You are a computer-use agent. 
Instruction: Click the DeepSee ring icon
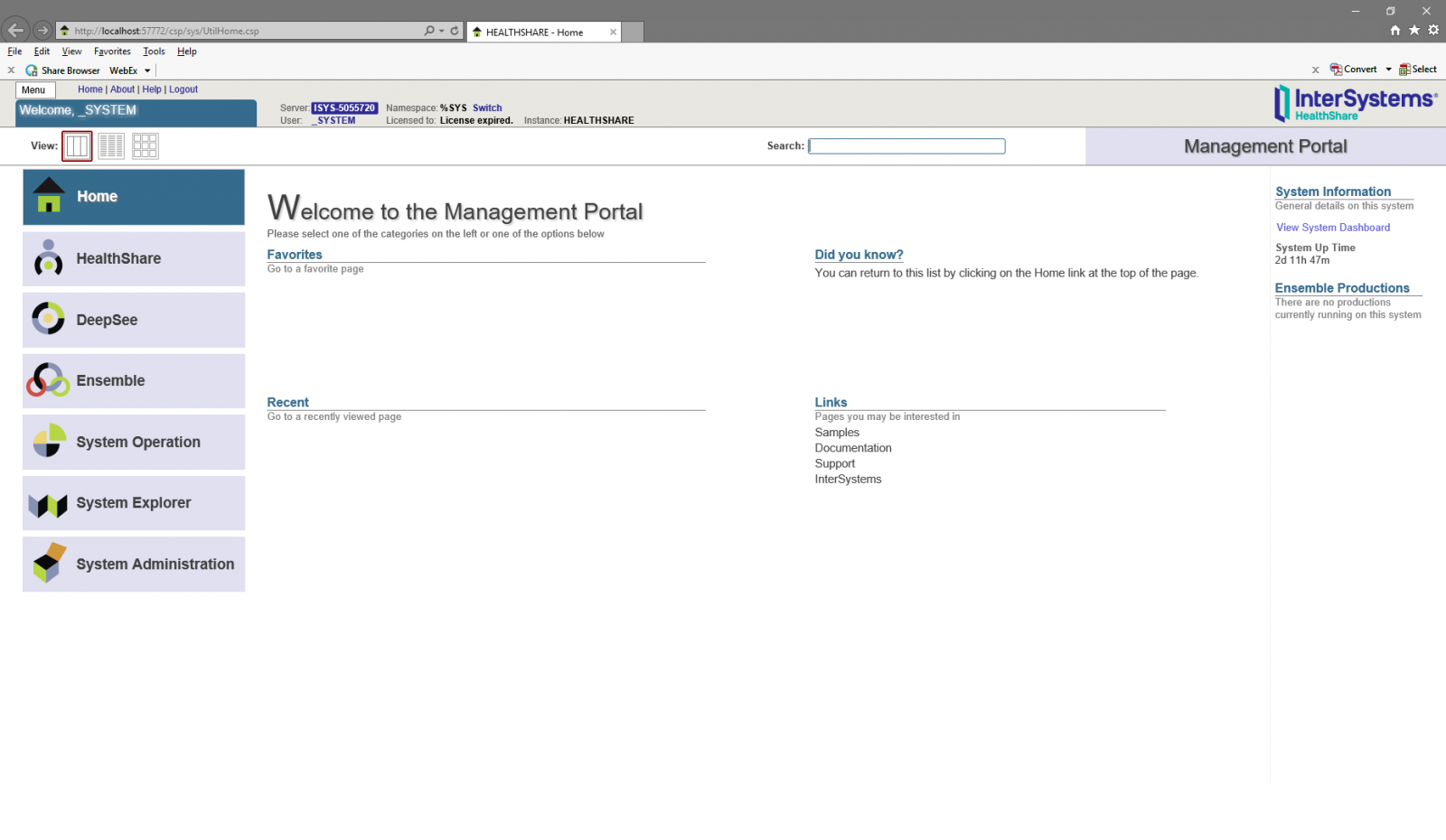48,319
